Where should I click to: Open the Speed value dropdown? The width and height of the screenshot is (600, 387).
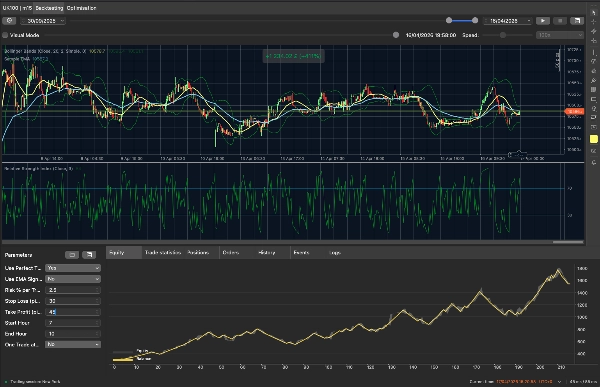pyautogui.click(x=559, y=35)
